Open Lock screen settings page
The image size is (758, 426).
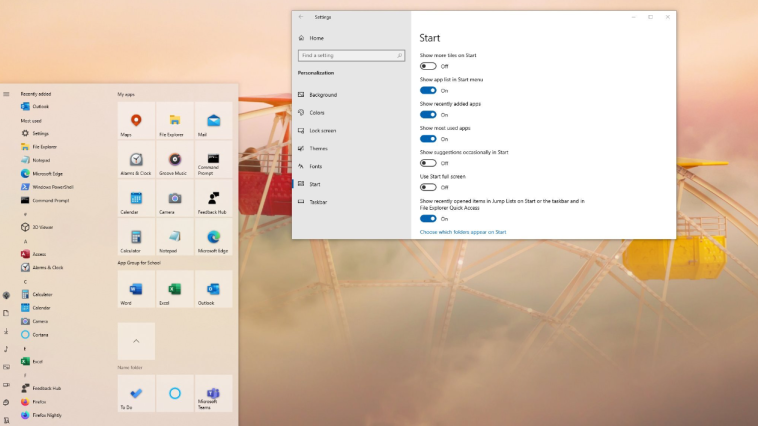(322, 130)
